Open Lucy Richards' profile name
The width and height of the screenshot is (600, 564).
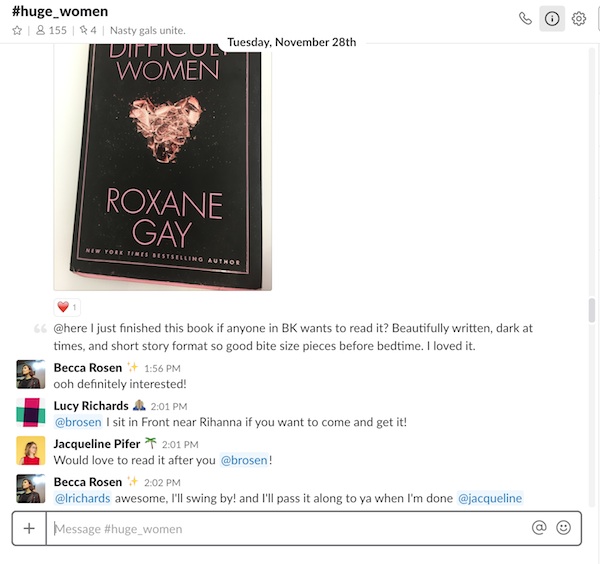(91, 406)
